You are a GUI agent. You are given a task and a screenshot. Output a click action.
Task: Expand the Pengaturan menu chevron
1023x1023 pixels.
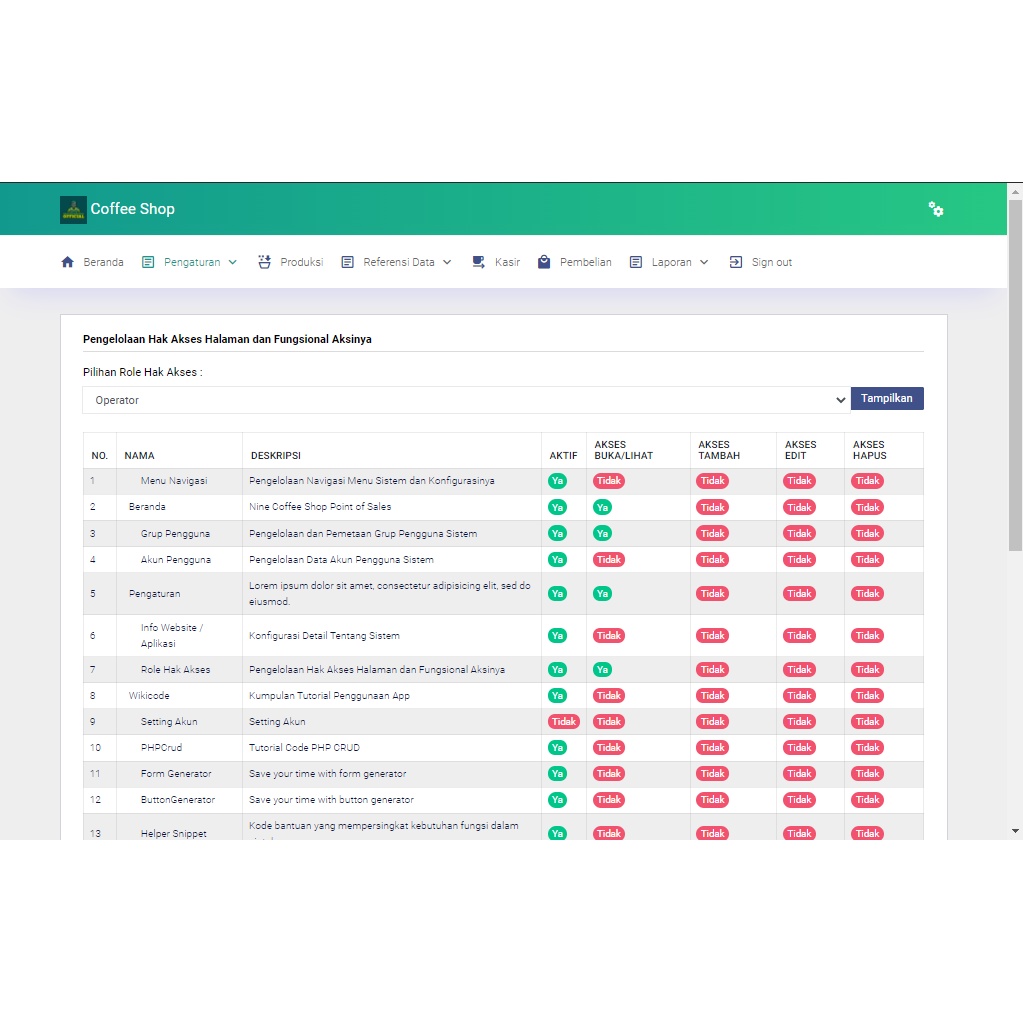pyautogui.click(x=233, y=262)
